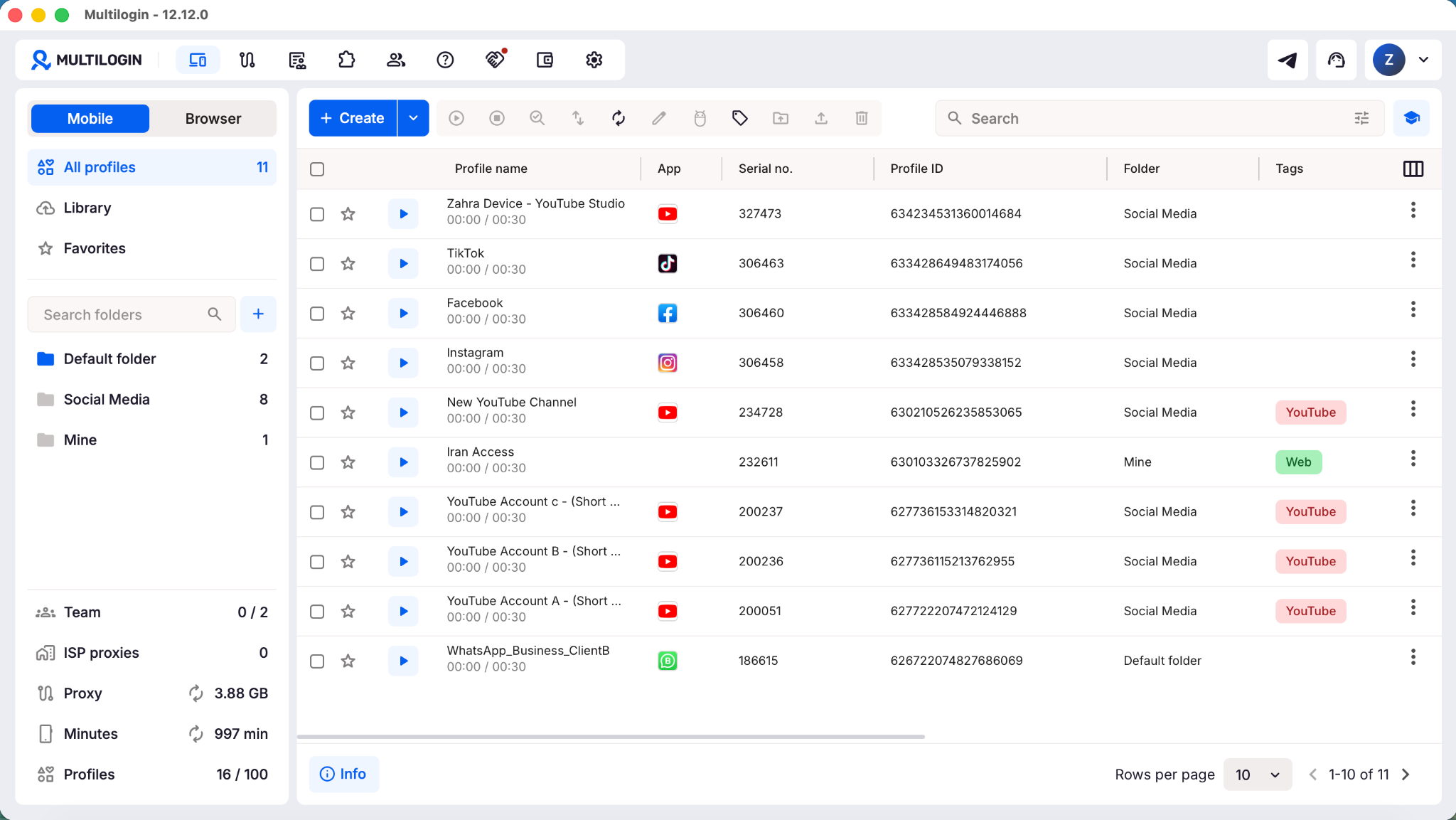Click the move to folder toolbar icon

tap(781, 118)
